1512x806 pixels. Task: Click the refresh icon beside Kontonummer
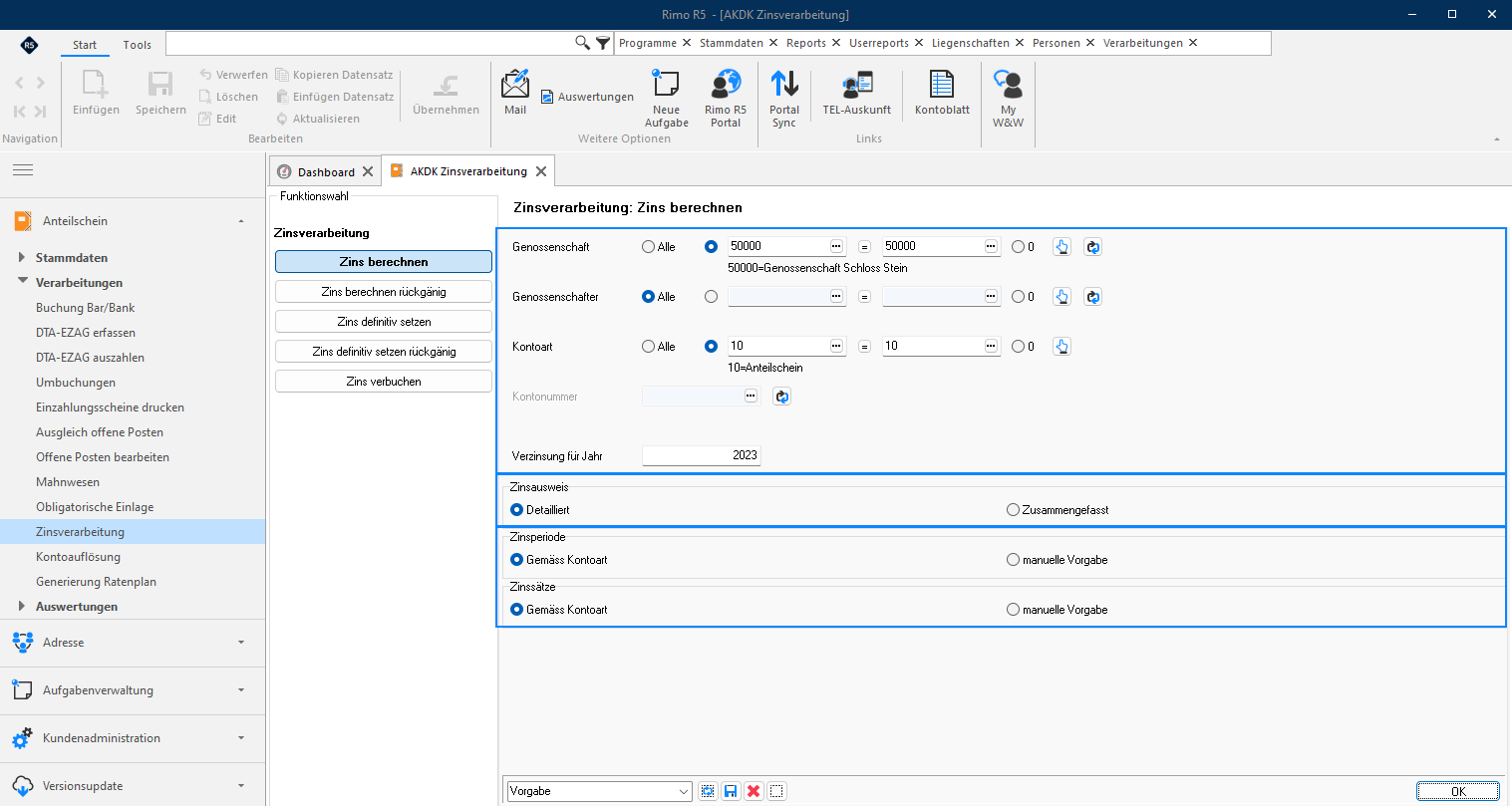pos(781,397)
